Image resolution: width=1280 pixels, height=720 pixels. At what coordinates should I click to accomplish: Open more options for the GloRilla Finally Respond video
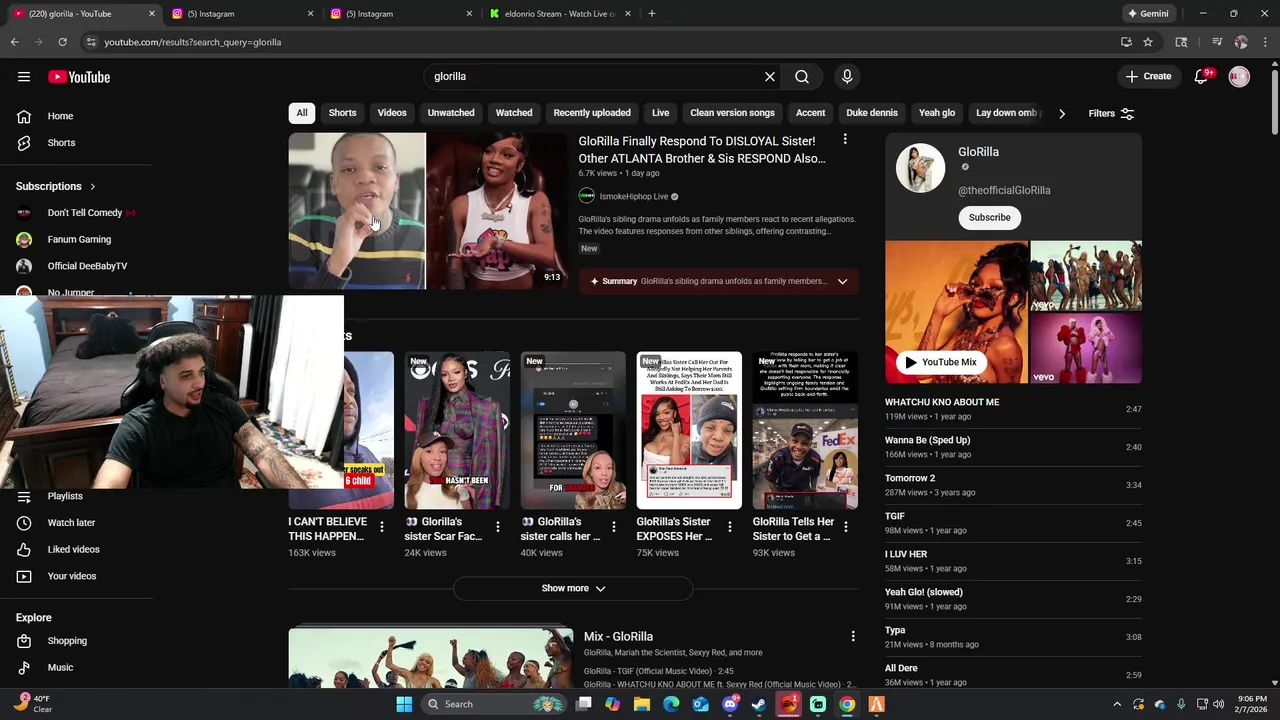point(845,140)
